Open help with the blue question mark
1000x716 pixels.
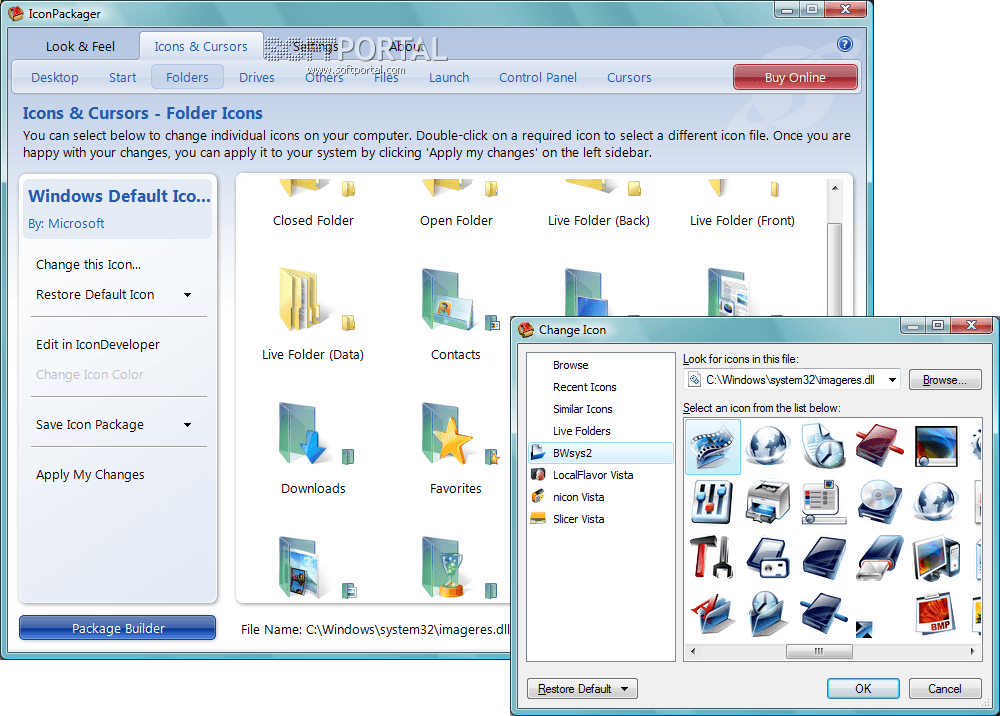tap(844, 44)
